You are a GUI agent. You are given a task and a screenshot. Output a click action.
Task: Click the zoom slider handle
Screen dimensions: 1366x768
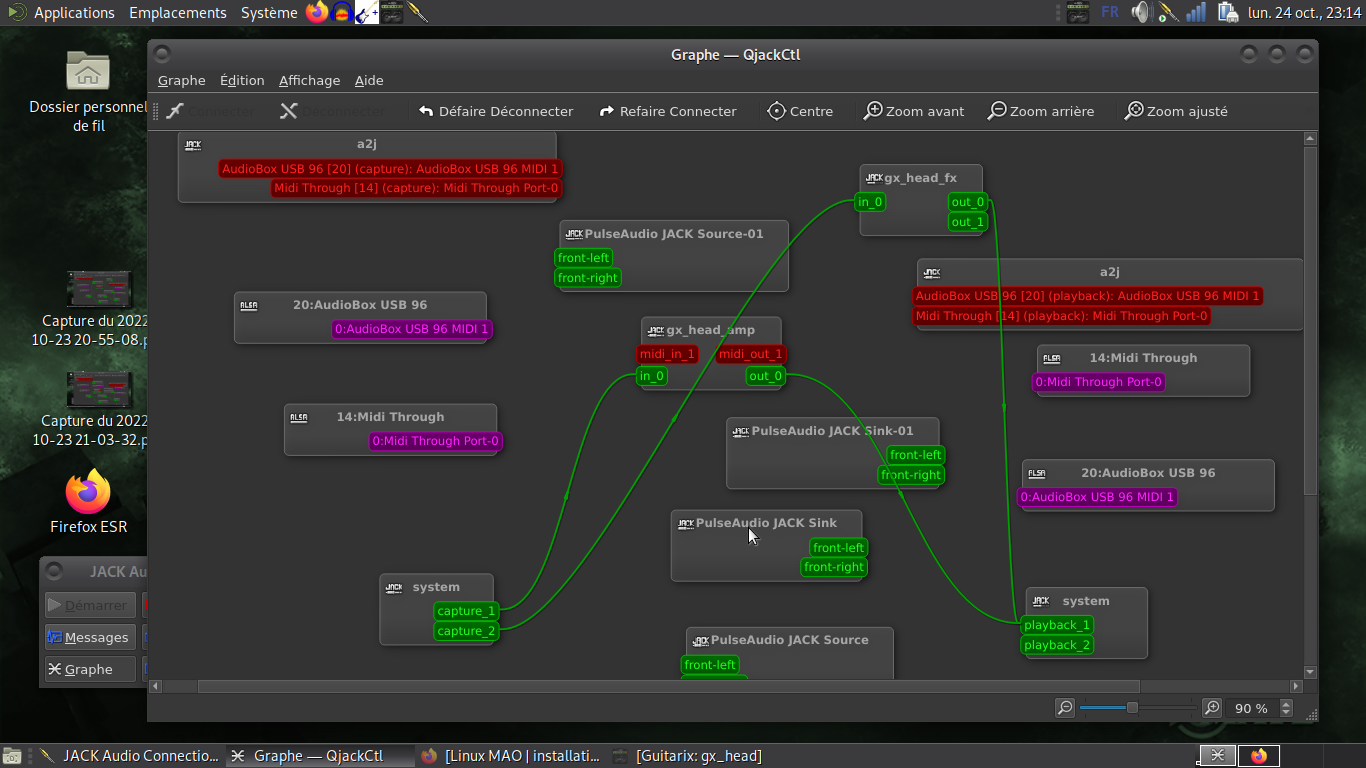(x=1132, y=708)
